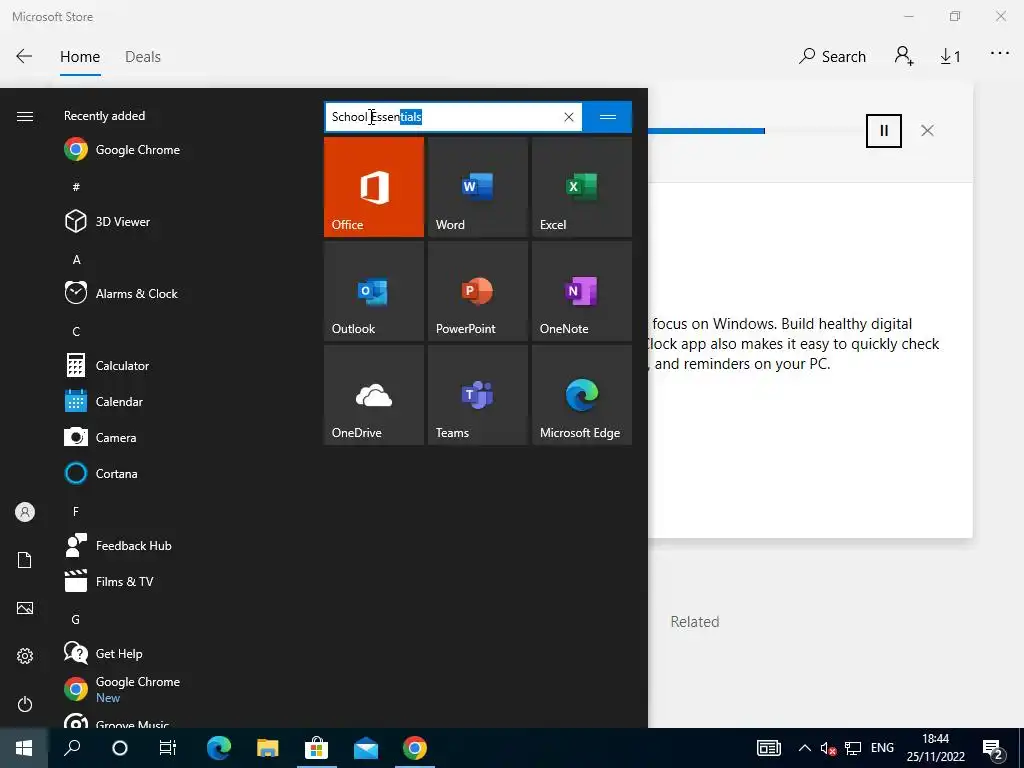Open Chrome from the taskbar

[x=414, y=748]
